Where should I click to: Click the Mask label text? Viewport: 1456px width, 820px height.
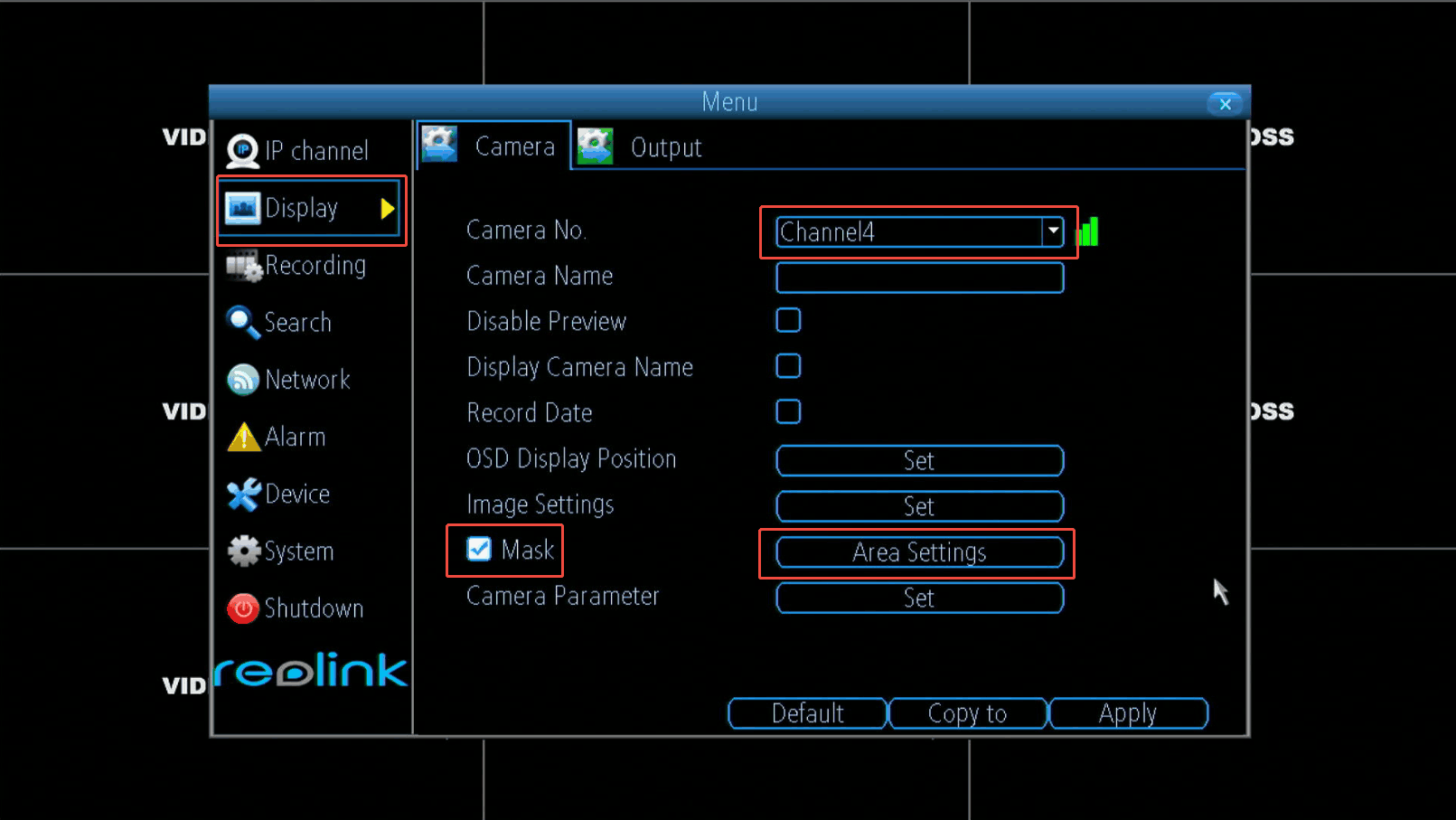pos(528,550)
